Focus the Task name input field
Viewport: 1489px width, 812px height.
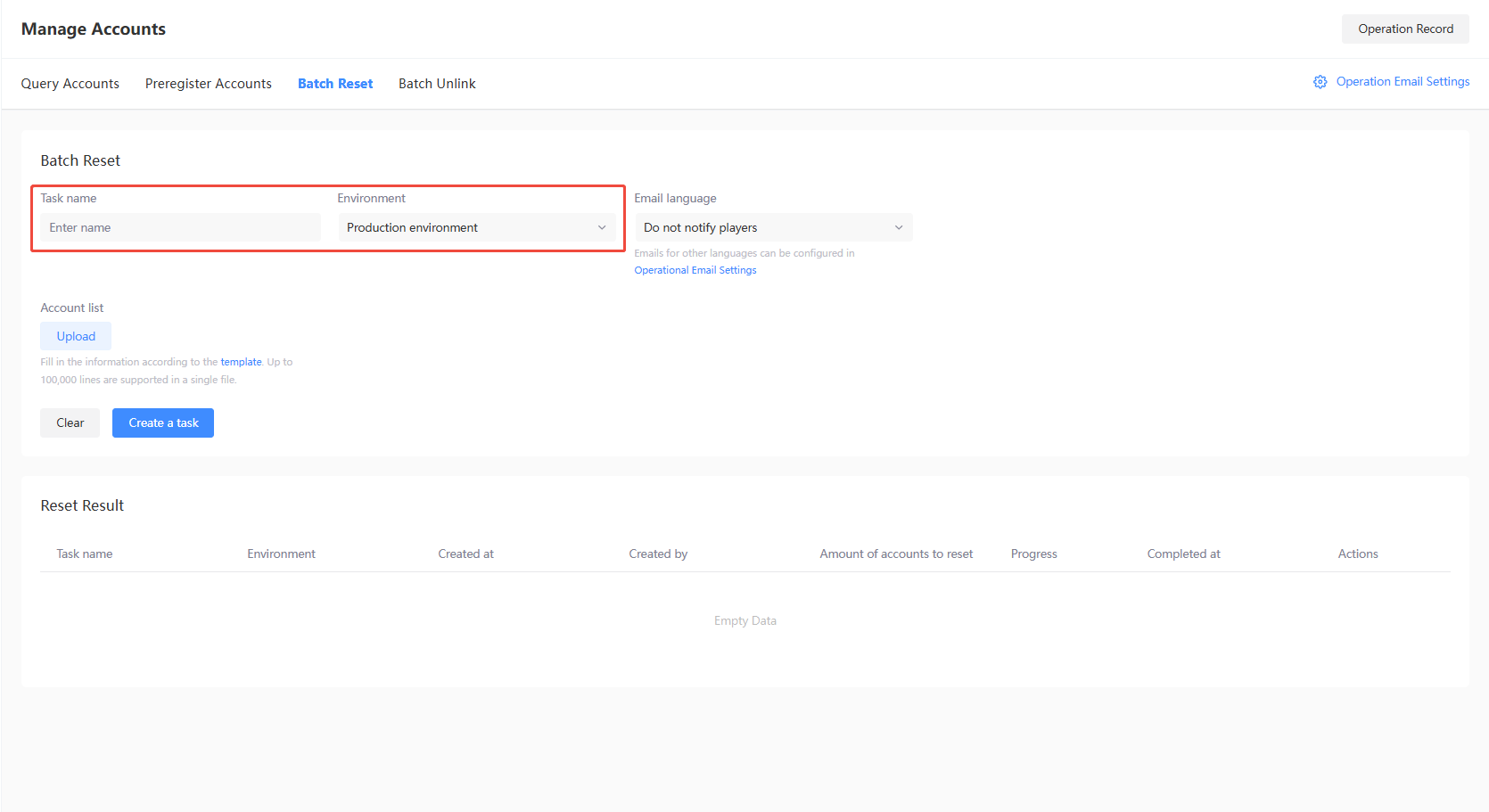(180, 227)
